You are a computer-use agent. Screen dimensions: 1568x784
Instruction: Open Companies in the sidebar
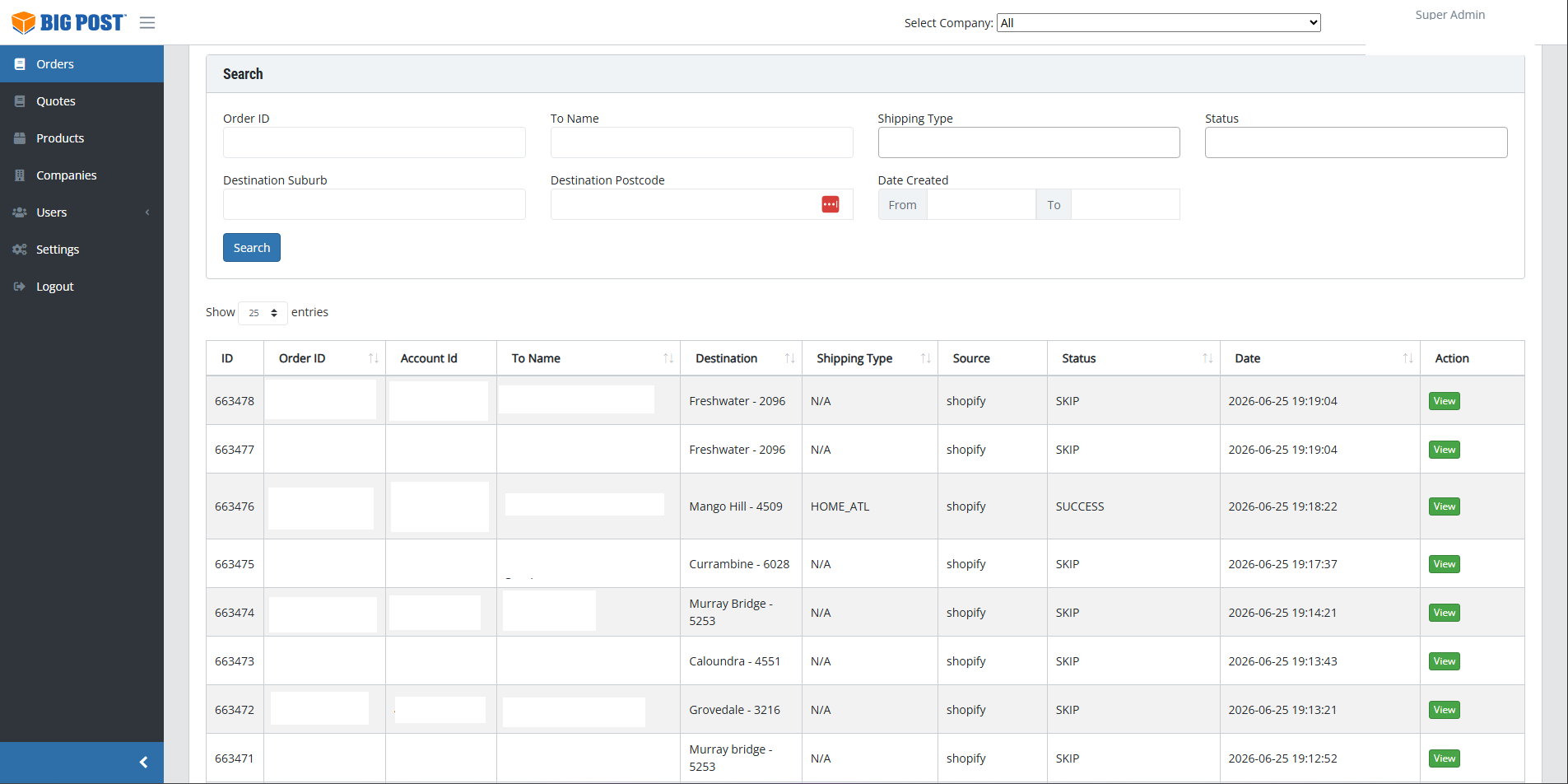click(x=81, y=175)
